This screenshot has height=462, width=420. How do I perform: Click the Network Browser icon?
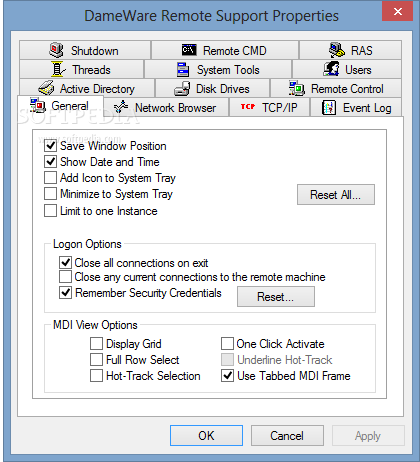click(x=121, y=107)
